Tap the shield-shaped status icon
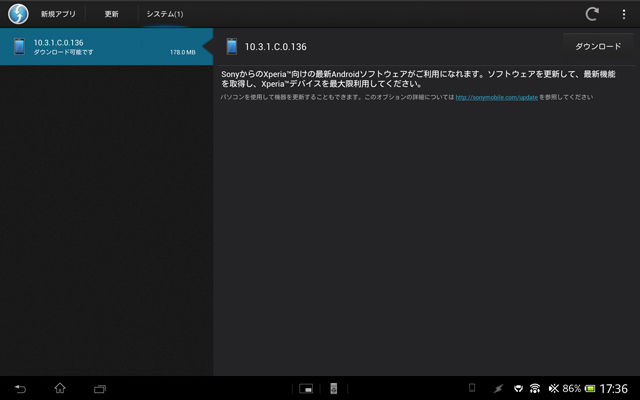 point(518,389)
